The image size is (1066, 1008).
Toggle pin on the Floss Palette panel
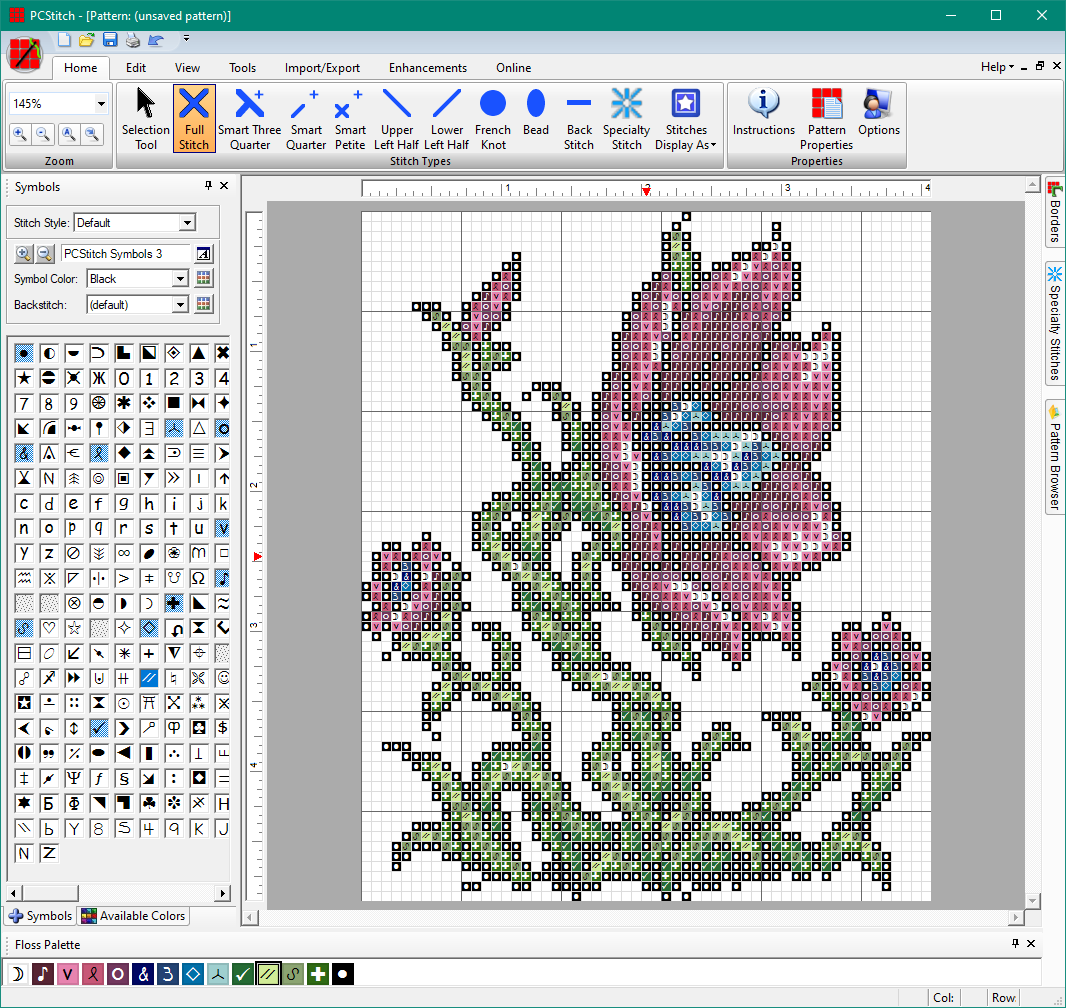(1014, 944)
